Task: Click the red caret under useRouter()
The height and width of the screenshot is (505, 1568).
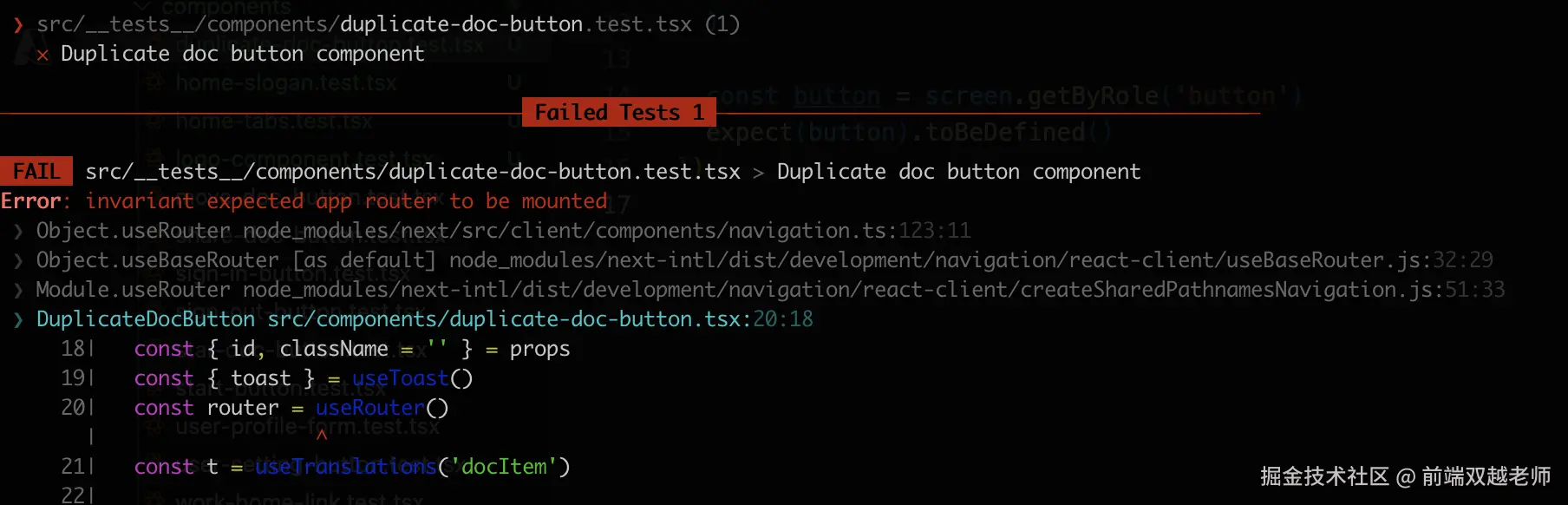Action: coord(322,435)
